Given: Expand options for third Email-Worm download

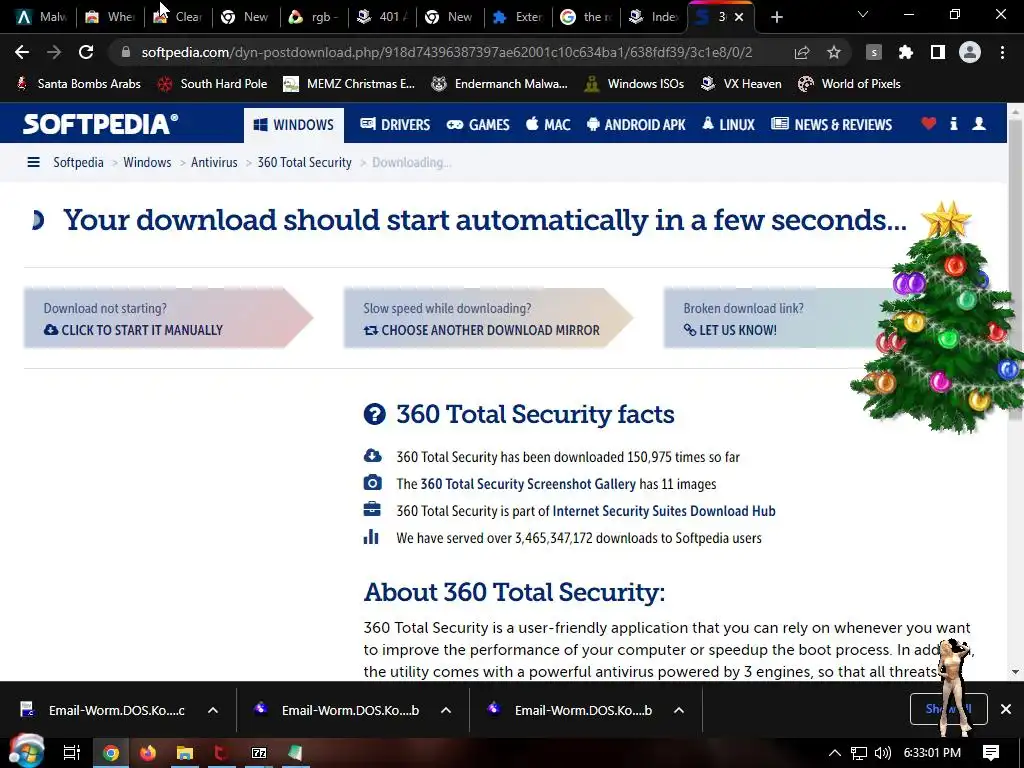Looking at the screenshot, I should (679, 710).
